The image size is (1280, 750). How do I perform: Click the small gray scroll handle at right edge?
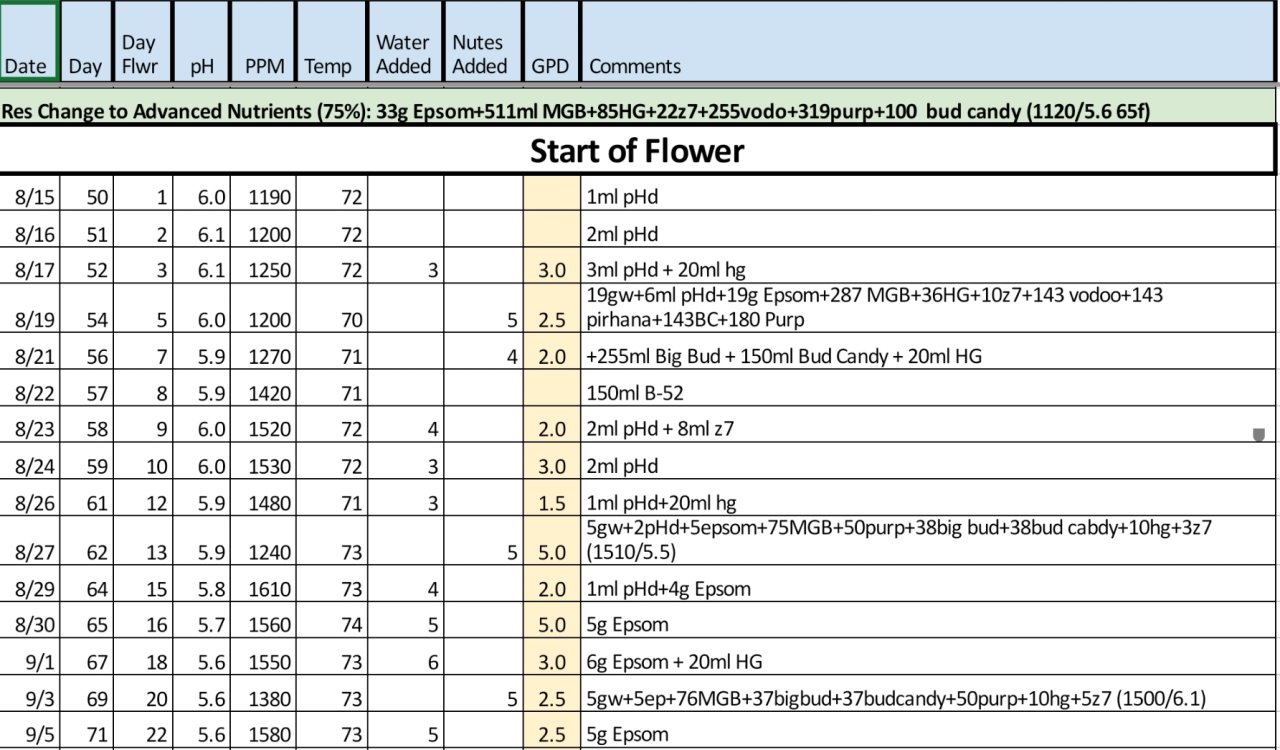click(1259, 435)
